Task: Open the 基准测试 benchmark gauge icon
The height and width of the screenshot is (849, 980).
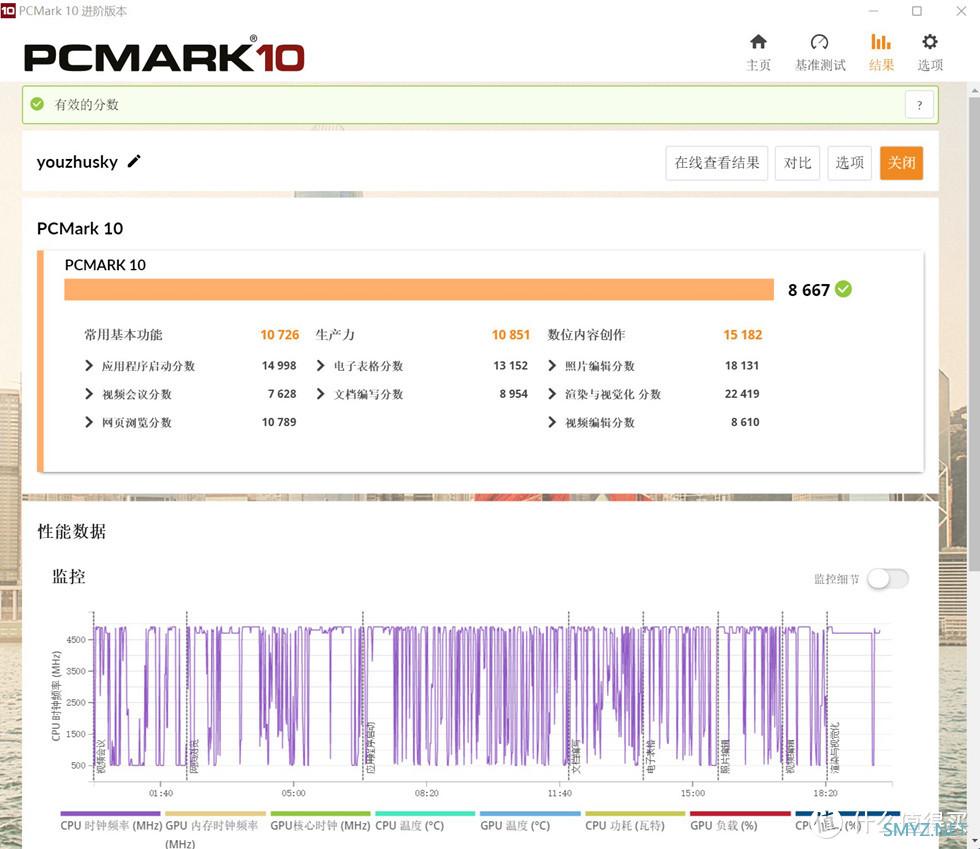Action: point(819,42)
